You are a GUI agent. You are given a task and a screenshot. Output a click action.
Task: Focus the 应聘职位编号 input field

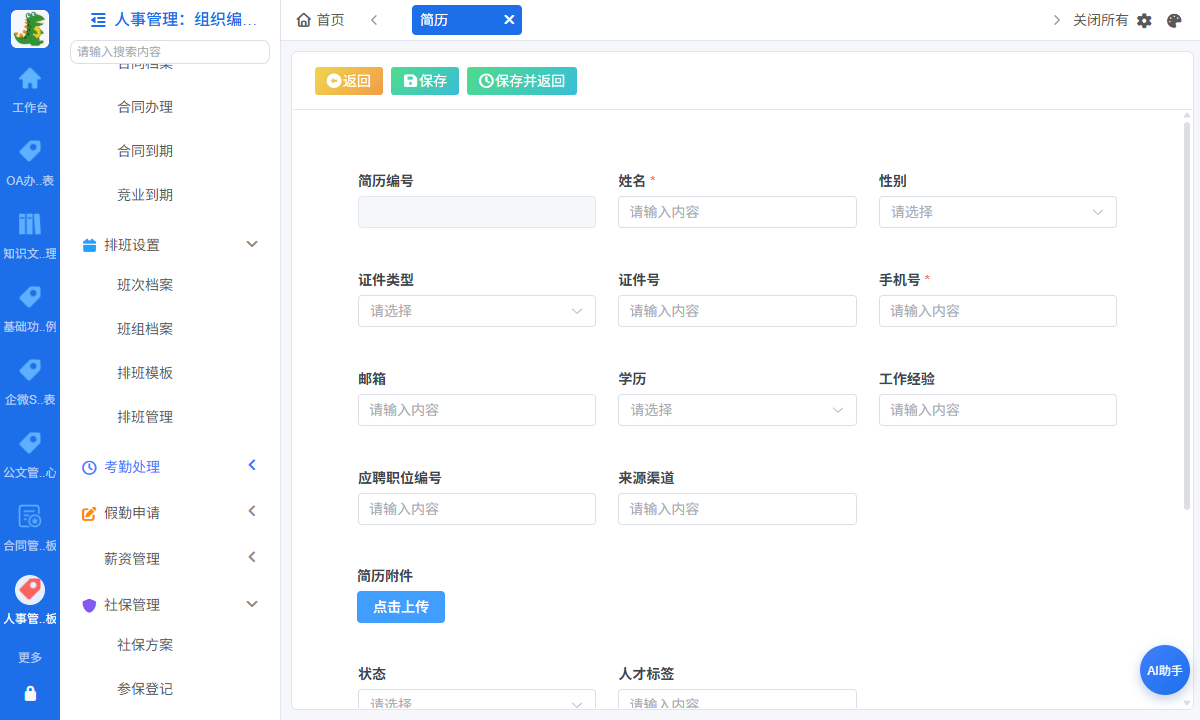(x=477, y=509)
